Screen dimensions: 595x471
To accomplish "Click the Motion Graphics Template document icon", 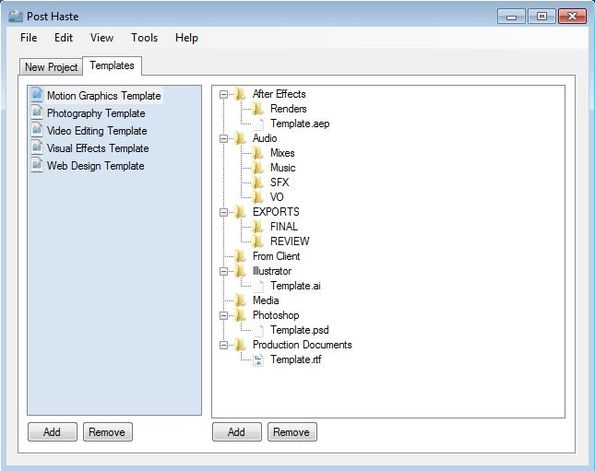I will [37, 95].
